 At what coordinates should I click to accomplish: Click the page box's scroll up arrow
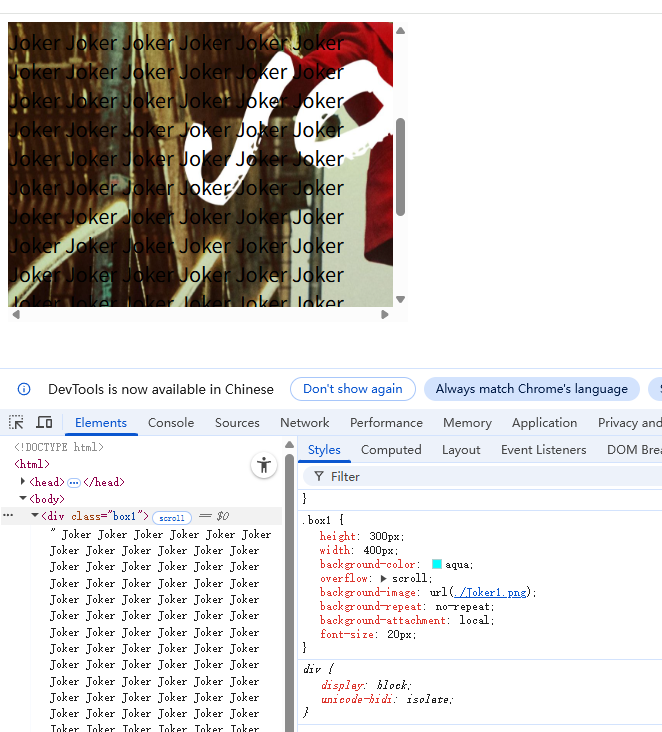click(x=400, y=31)
